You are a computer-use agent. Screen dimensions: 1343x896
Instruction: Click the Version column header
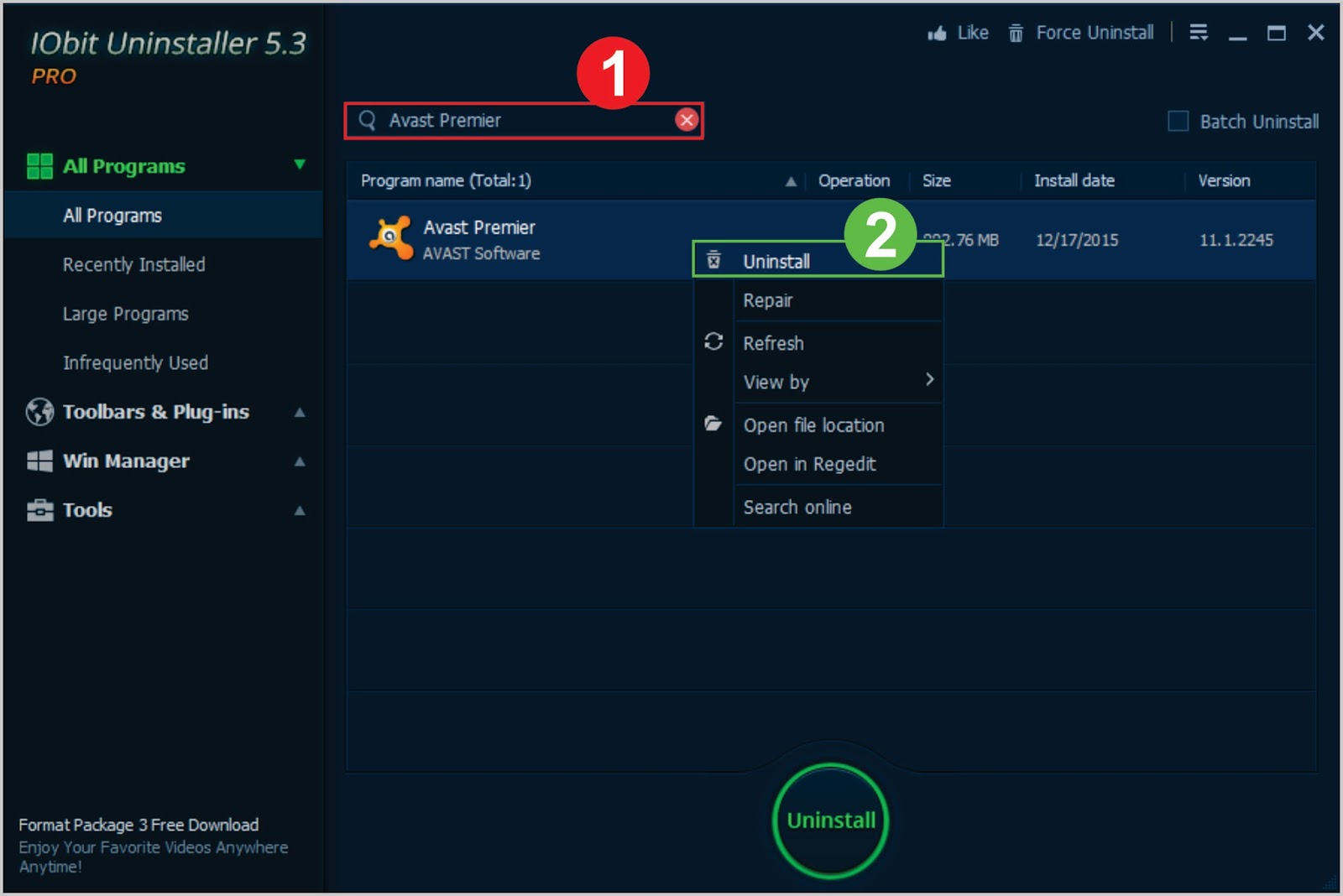pos(1224,180)
